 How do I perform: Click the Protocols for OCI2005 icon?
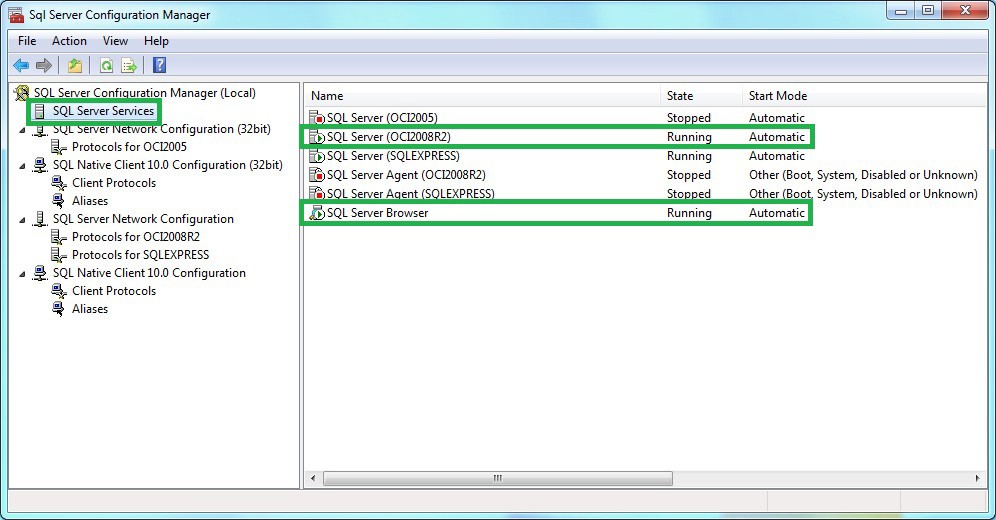pyautogui.click(x=58, y=147)
